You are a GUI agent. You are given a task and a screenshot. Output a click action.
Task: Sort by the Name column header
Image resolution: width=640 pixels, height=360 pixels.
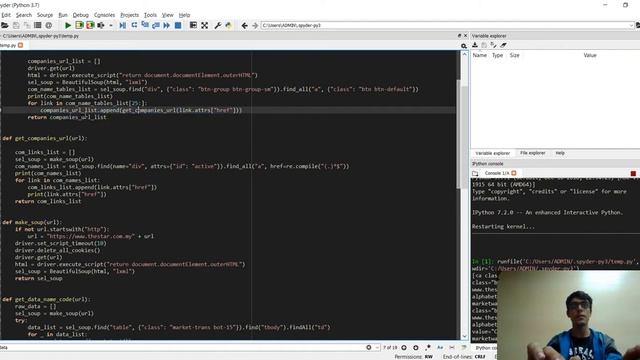click(x=480, y=55)
